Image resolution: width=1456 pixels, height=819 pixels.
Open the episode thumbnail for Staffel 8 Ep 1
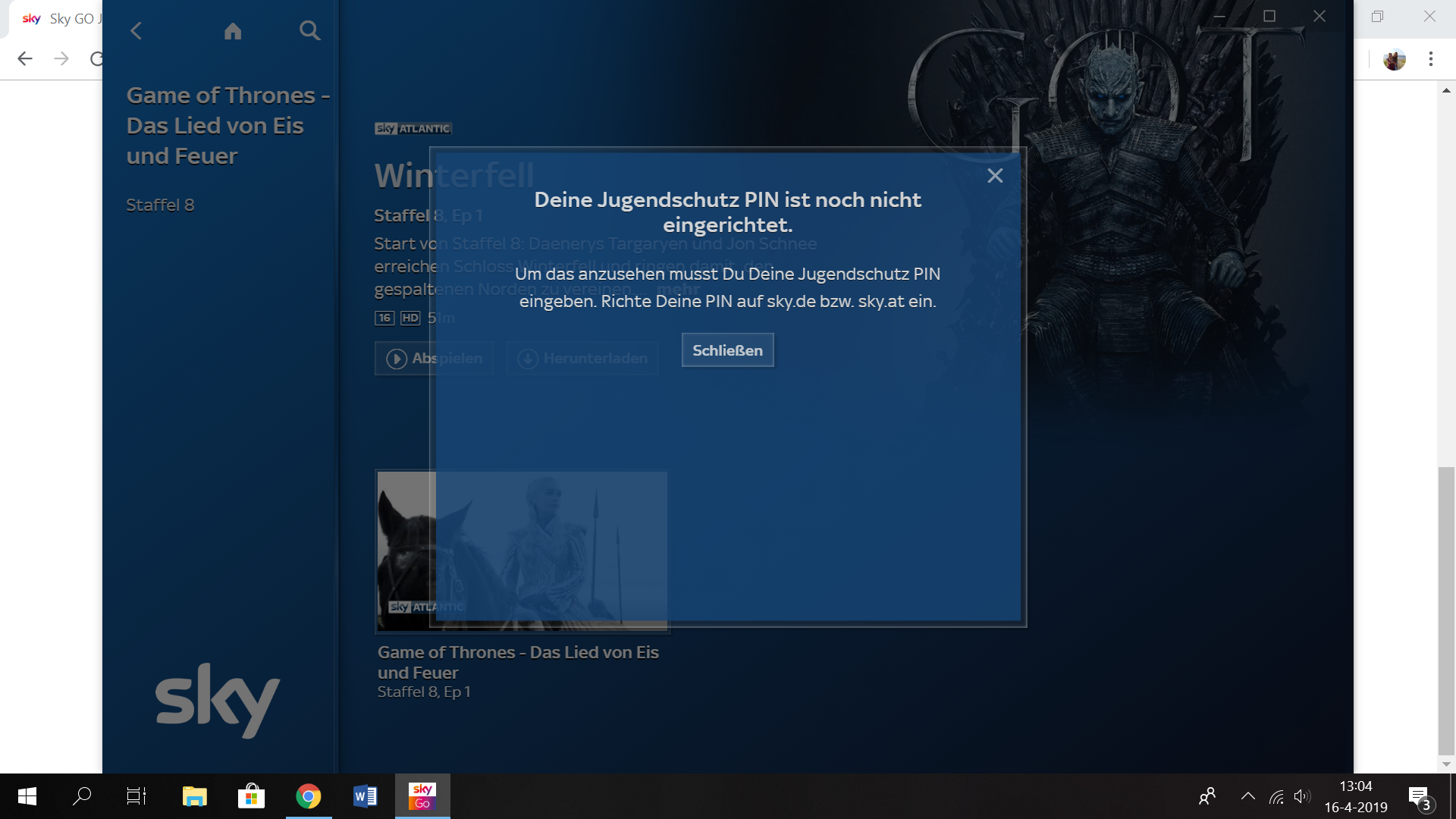[522, 551]
